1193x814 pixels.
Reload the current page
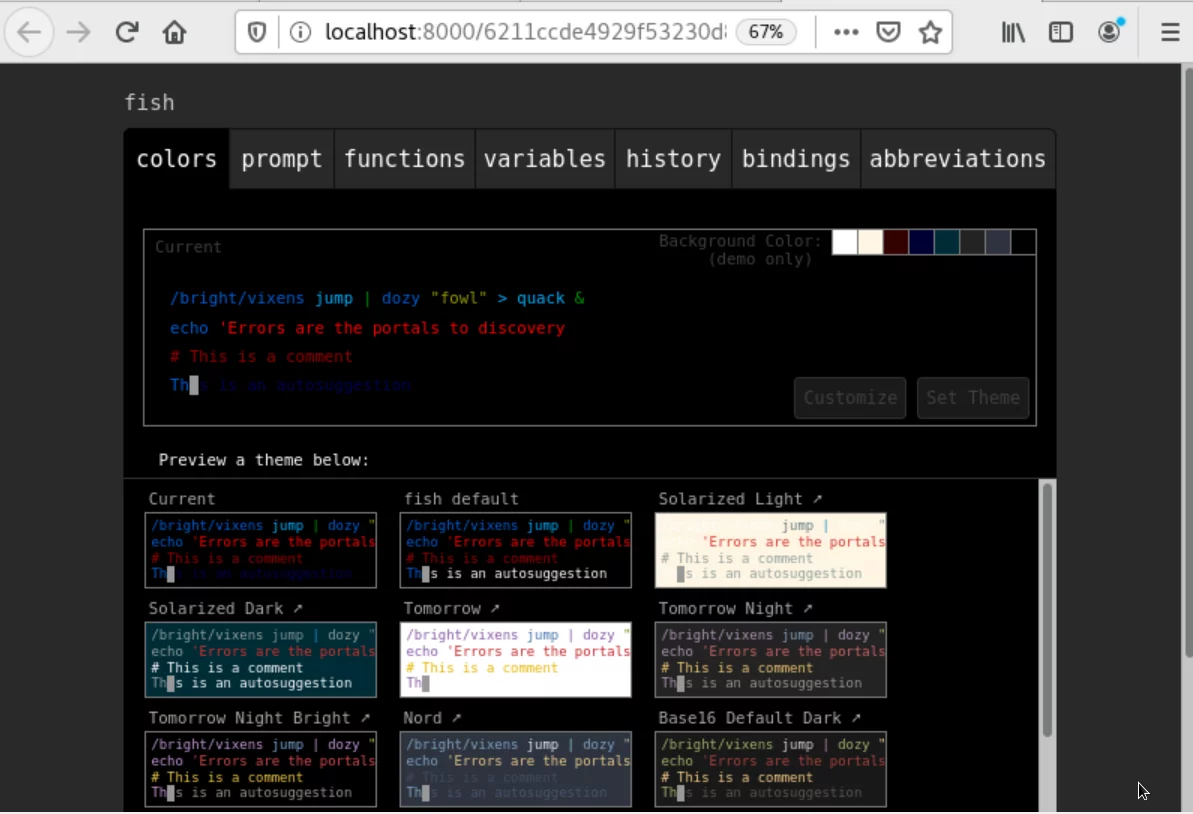pyautogui.click(x=126, y=32)
